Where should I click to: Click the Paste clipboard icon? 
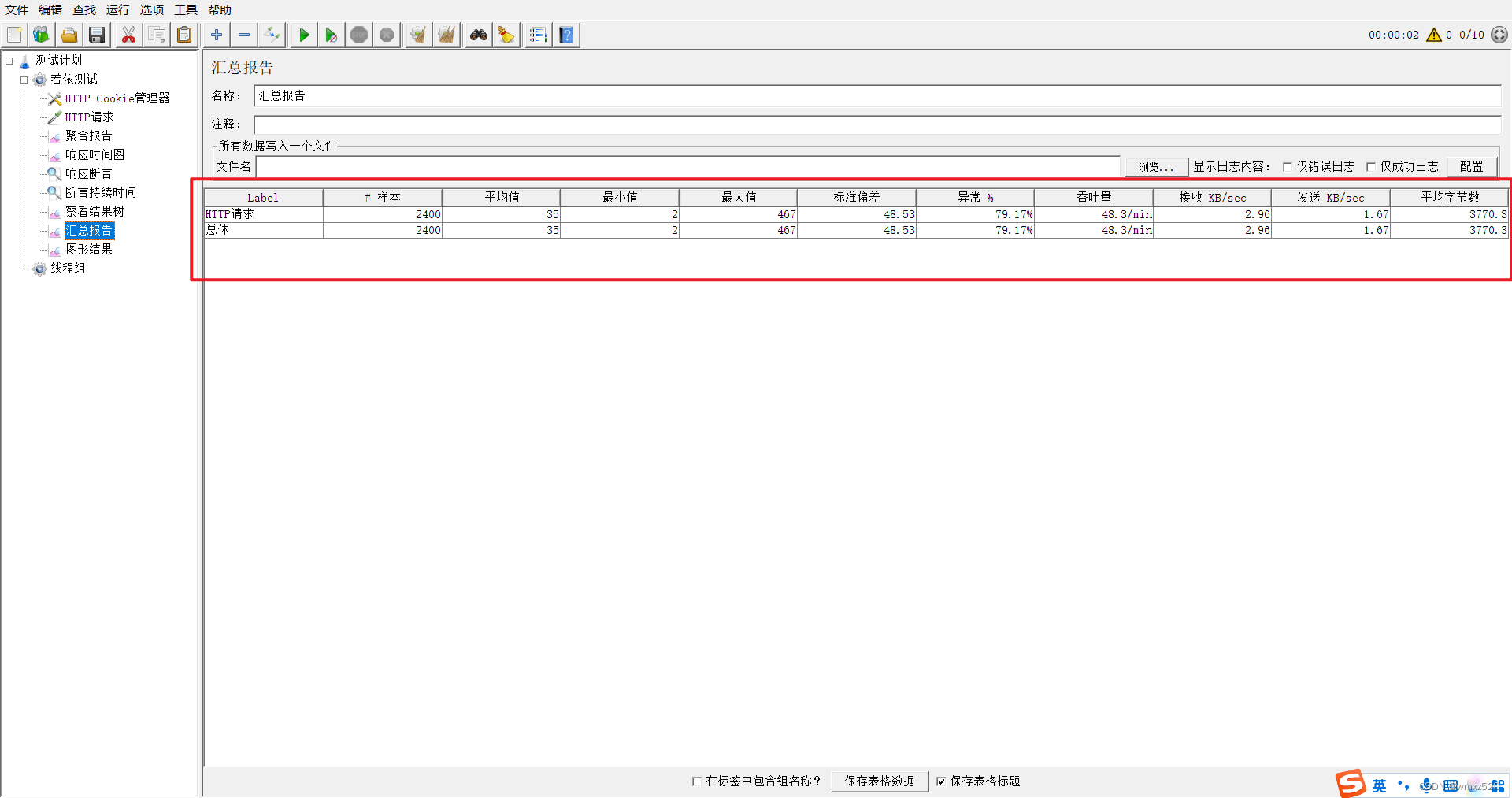tap(184, 35)
